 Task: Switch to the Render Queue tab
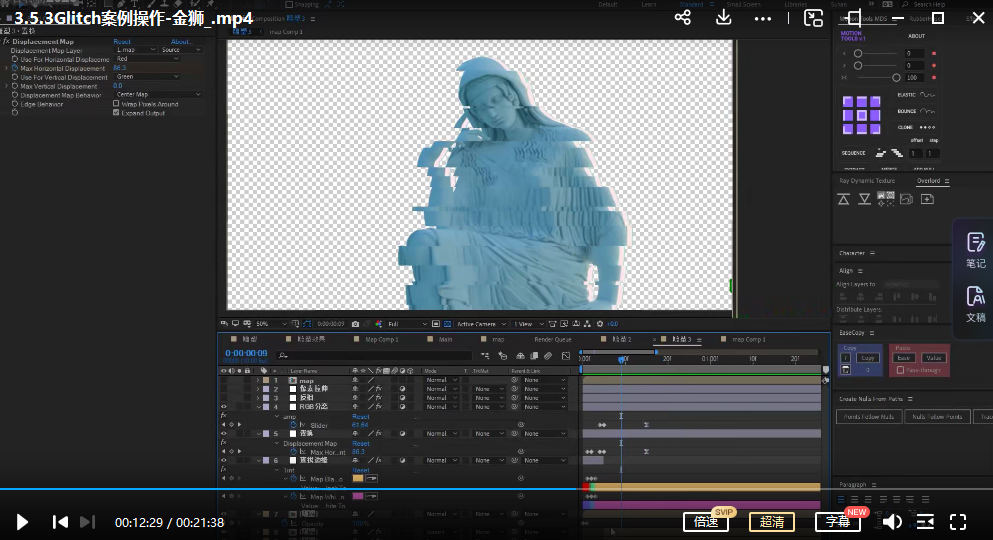[553, 340]
